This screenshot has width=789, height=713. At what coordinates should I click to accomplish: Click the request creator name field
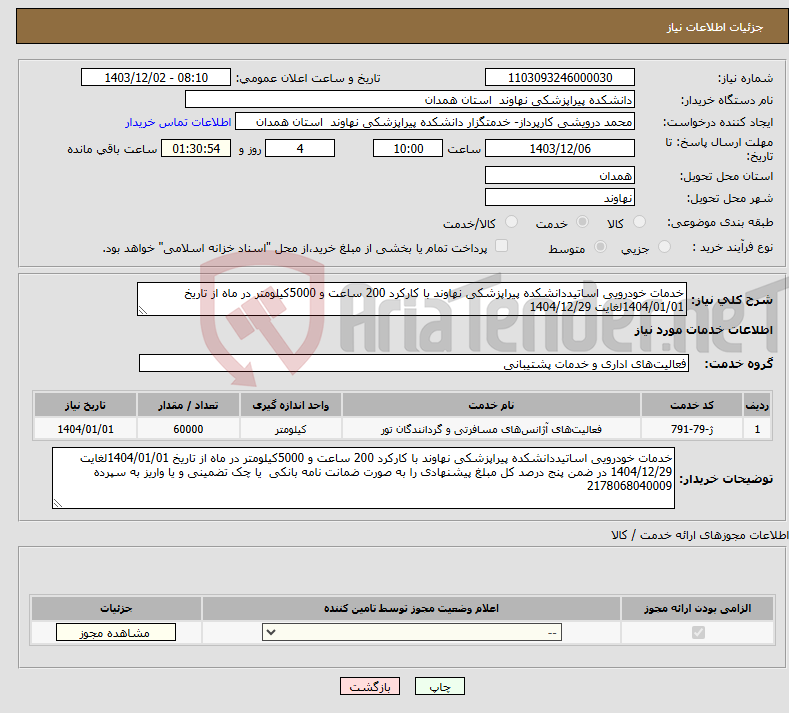click(435, 122)
